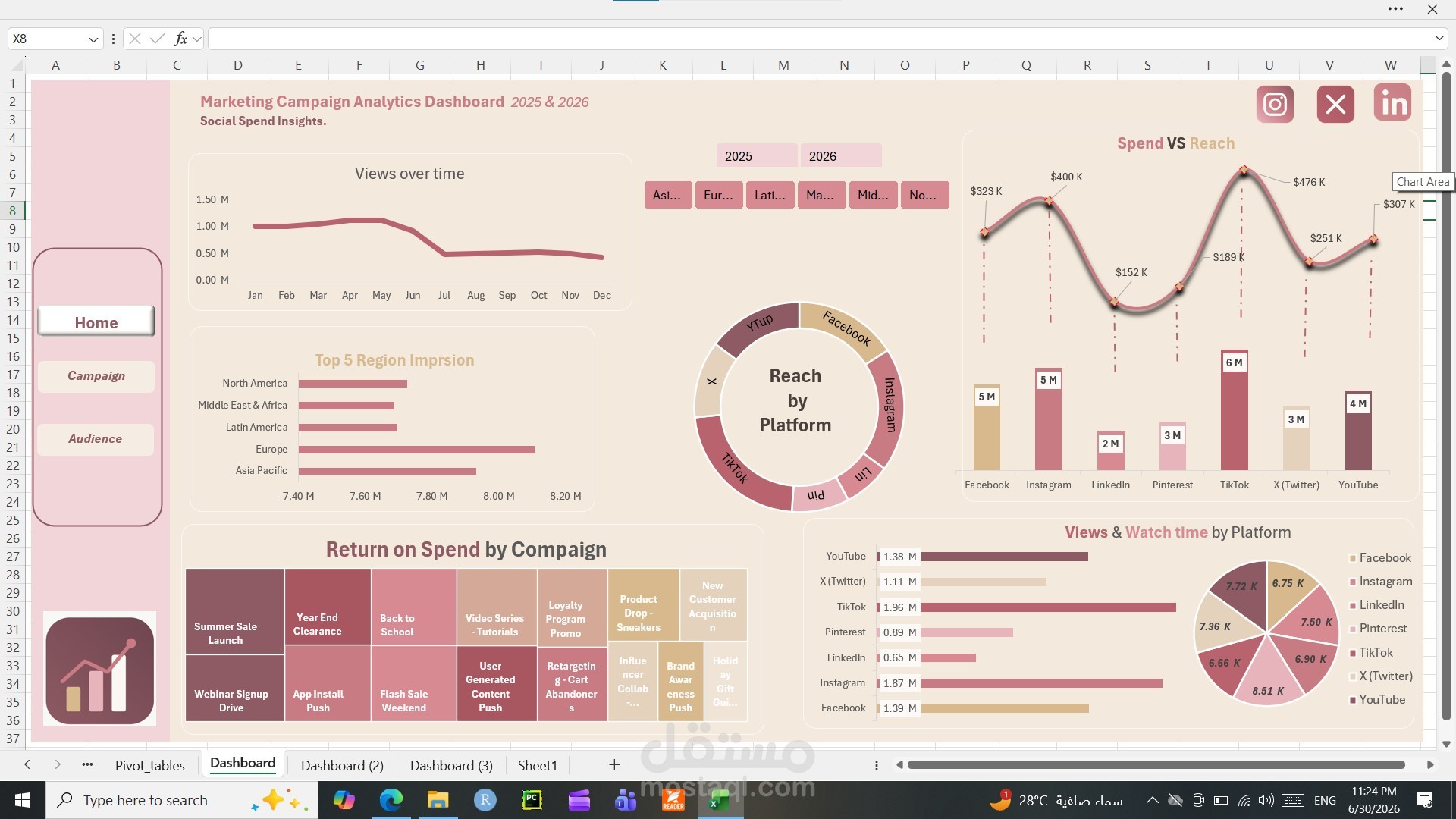Launch Microsoft Edge from the taskbar
This screenshot has height=819, width=1456.
tap(391, 800)
